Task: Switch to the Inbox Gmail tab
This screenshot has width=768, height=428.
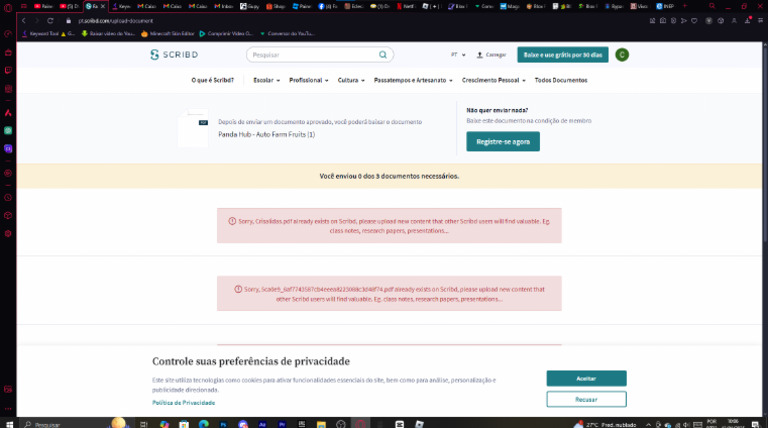Action: point(223,6)
